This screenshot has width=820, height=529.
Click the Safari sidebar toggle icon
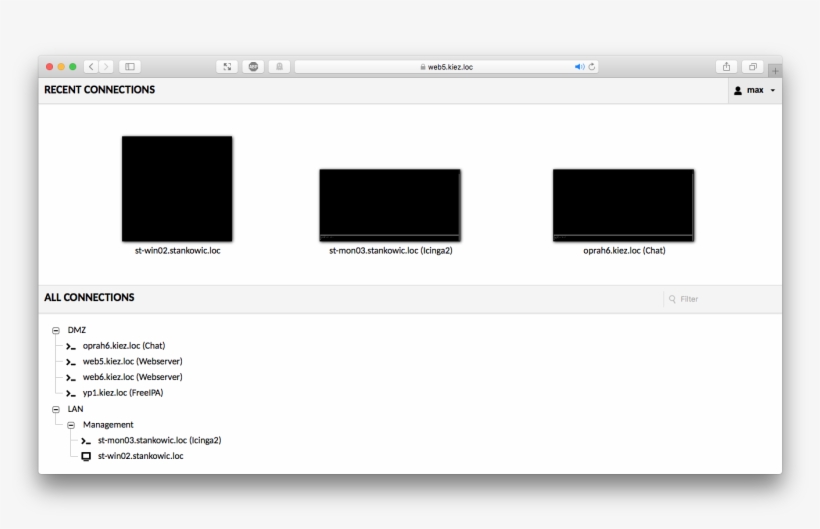point(129,67)
